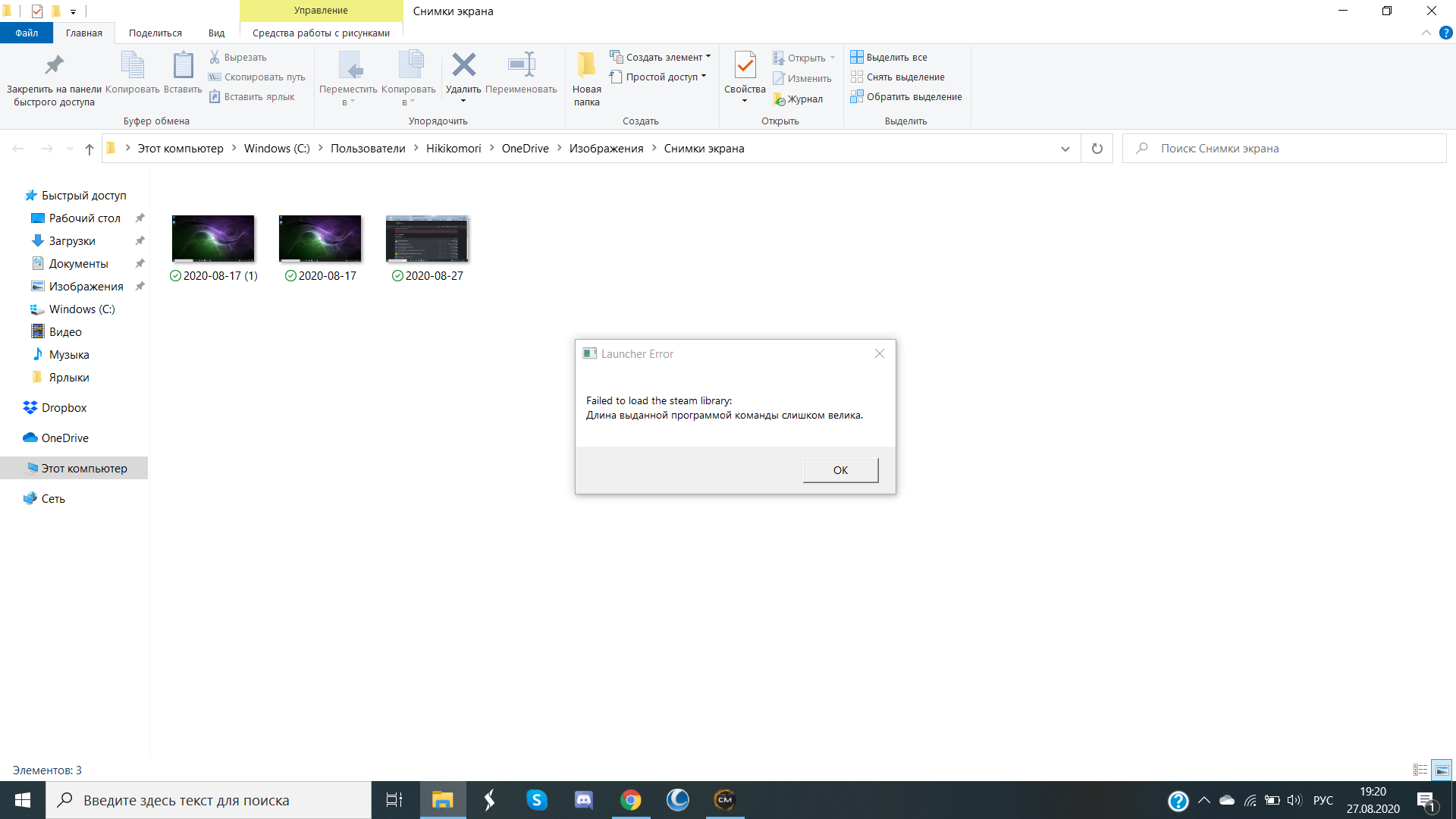This screenshot has height=819, width=1456.
Task: Open Skype from the taskbar
Action: pos(537,800)
